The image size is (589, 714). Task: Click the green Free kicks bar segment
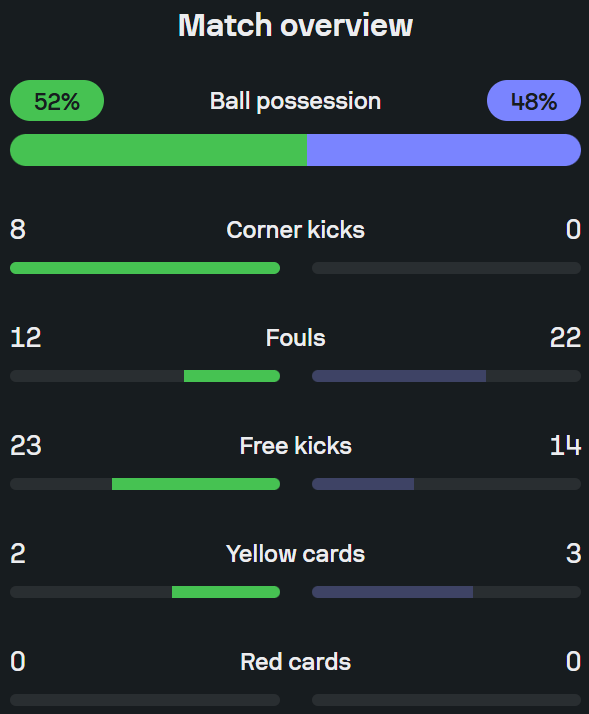(x=196, y=484)
